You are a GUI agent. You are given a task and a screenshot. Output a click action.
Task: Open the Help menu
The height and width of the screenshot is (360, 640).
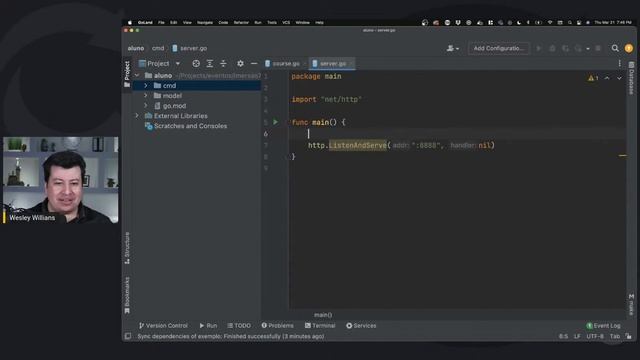(319, 23)
